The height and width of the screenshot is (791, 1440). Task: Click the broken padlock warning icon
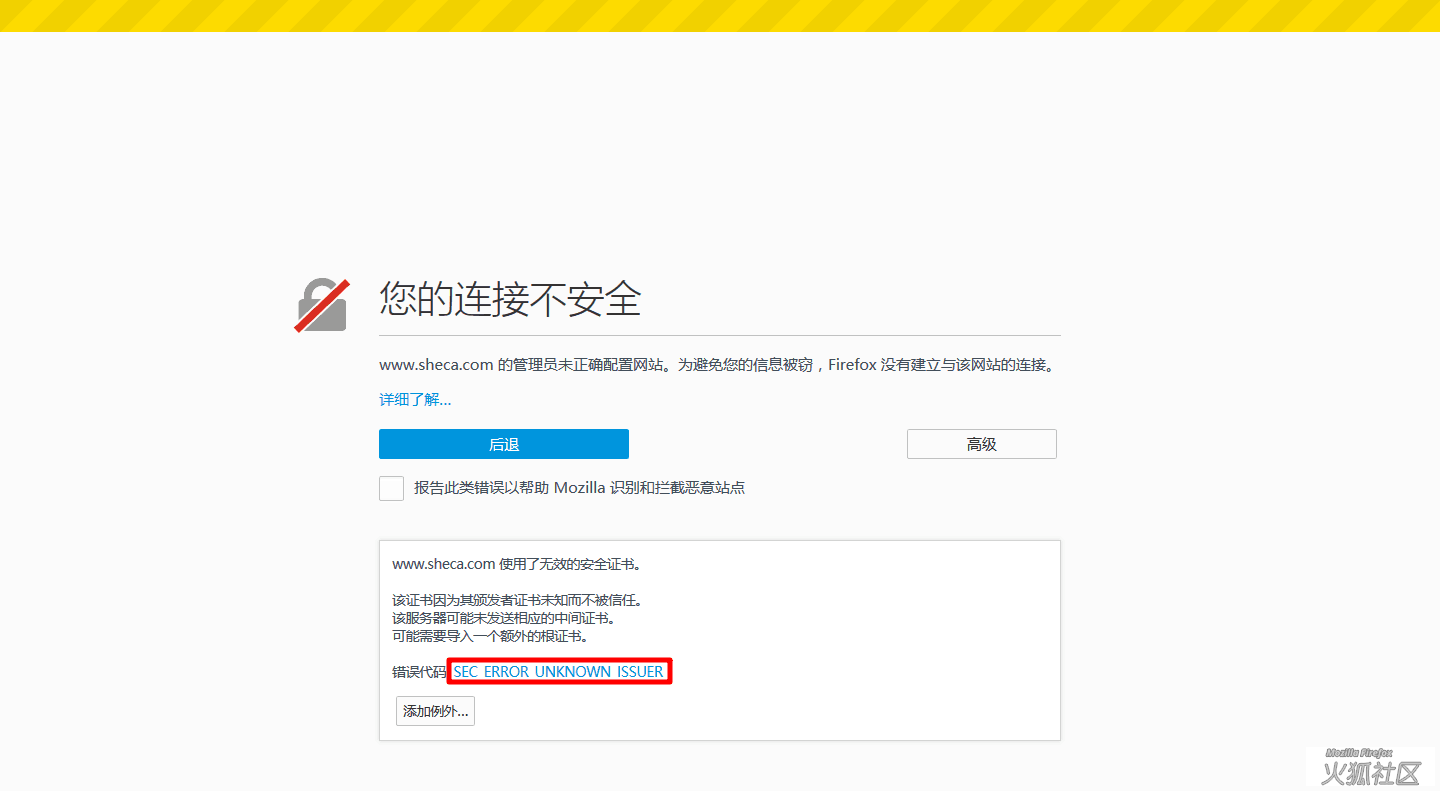321,305
